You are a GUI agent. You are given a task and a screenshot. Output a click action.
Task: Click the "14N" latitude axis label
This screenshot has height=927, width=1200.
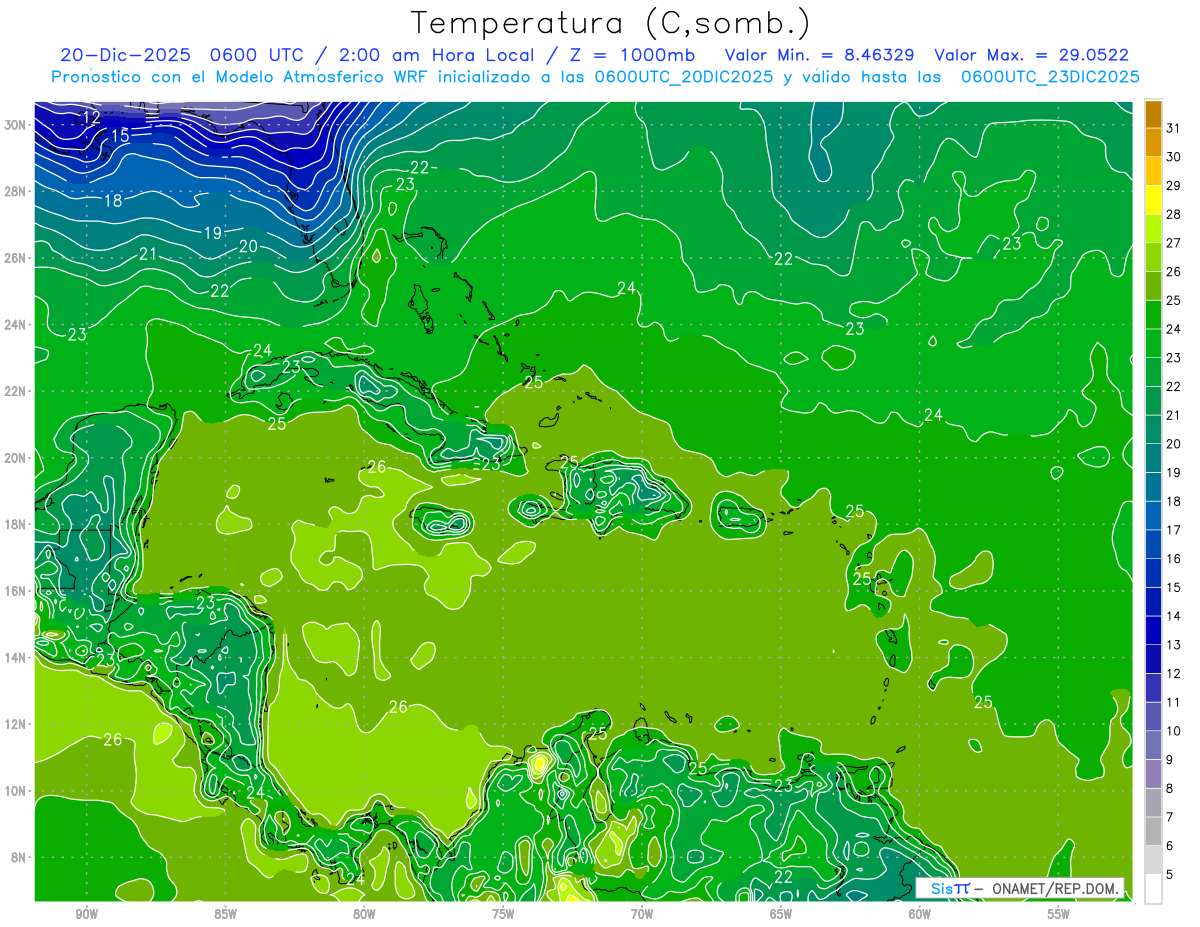tap(15, 657)
